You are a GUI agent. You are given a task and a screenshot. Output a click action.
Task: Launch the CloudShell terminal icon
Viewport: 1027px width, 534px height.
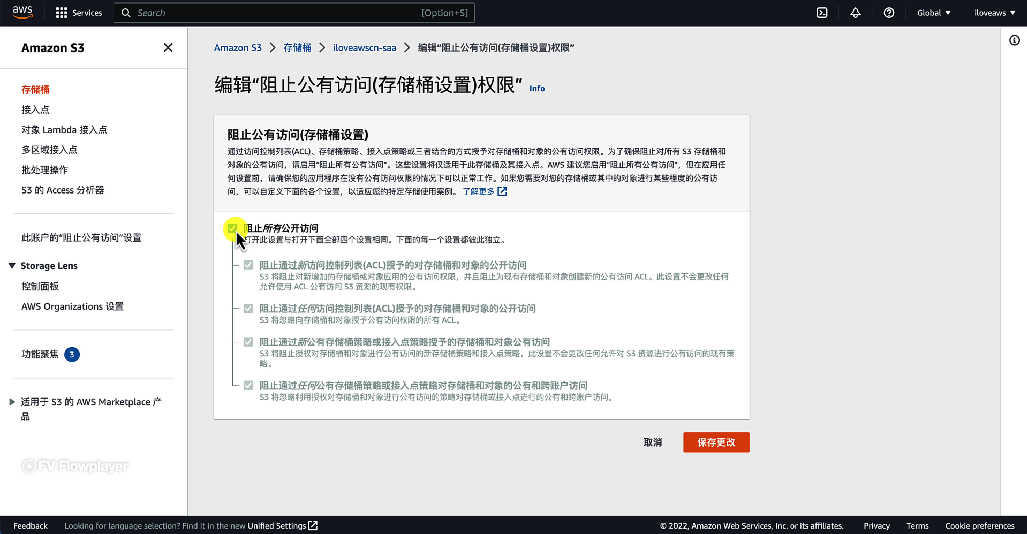pos(822,12)
